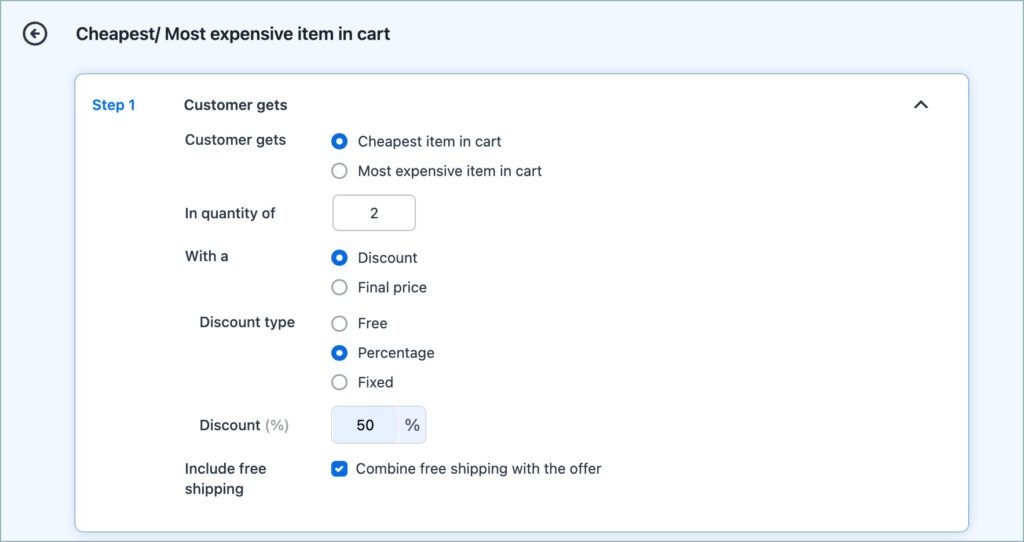
Task: Choose the Discount radio option
Action: (339, 257)
